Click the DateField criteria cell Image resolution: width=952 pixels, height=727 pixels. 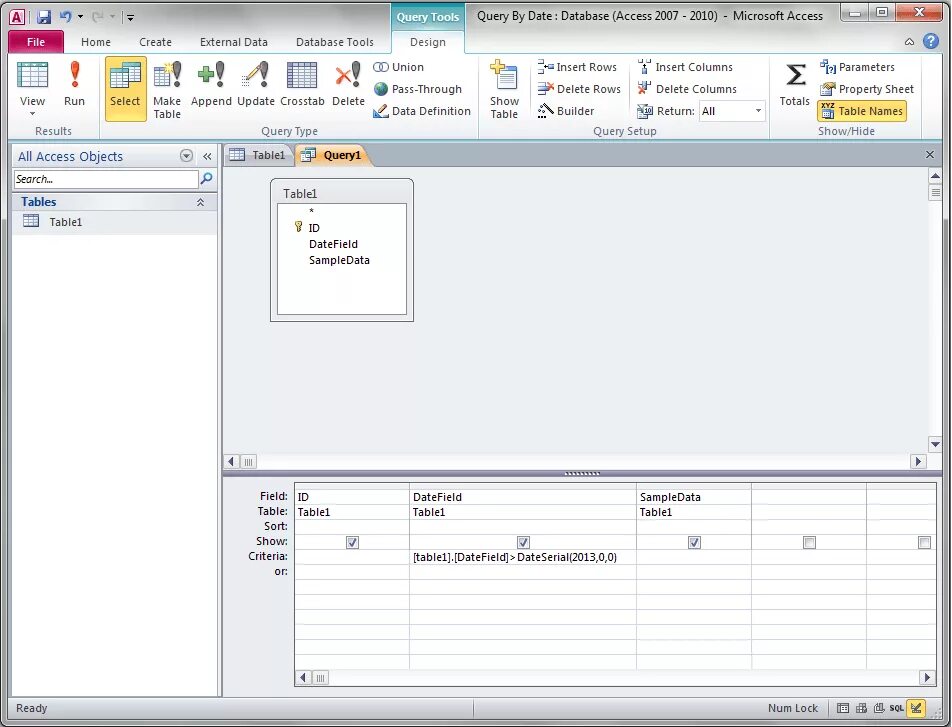pos(520,556)
